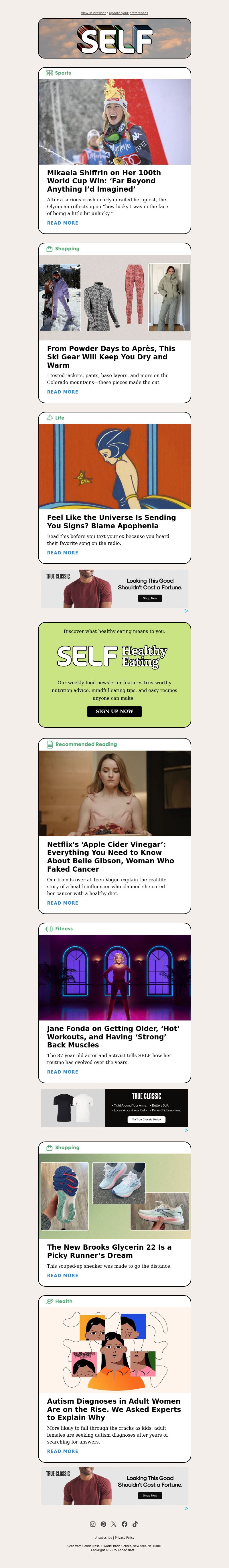Image resolution: width=229 pixels, height=1568 pixels.
Task: Click the Unsubscribe link
Action: (103, 1538)
